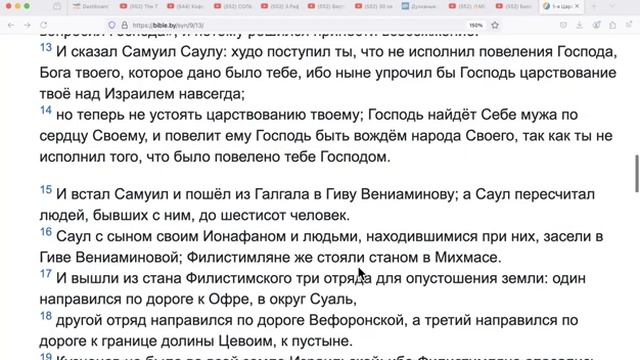
Task: Click the words 'И сказал Самуил Саулу'
Action: 141,52
